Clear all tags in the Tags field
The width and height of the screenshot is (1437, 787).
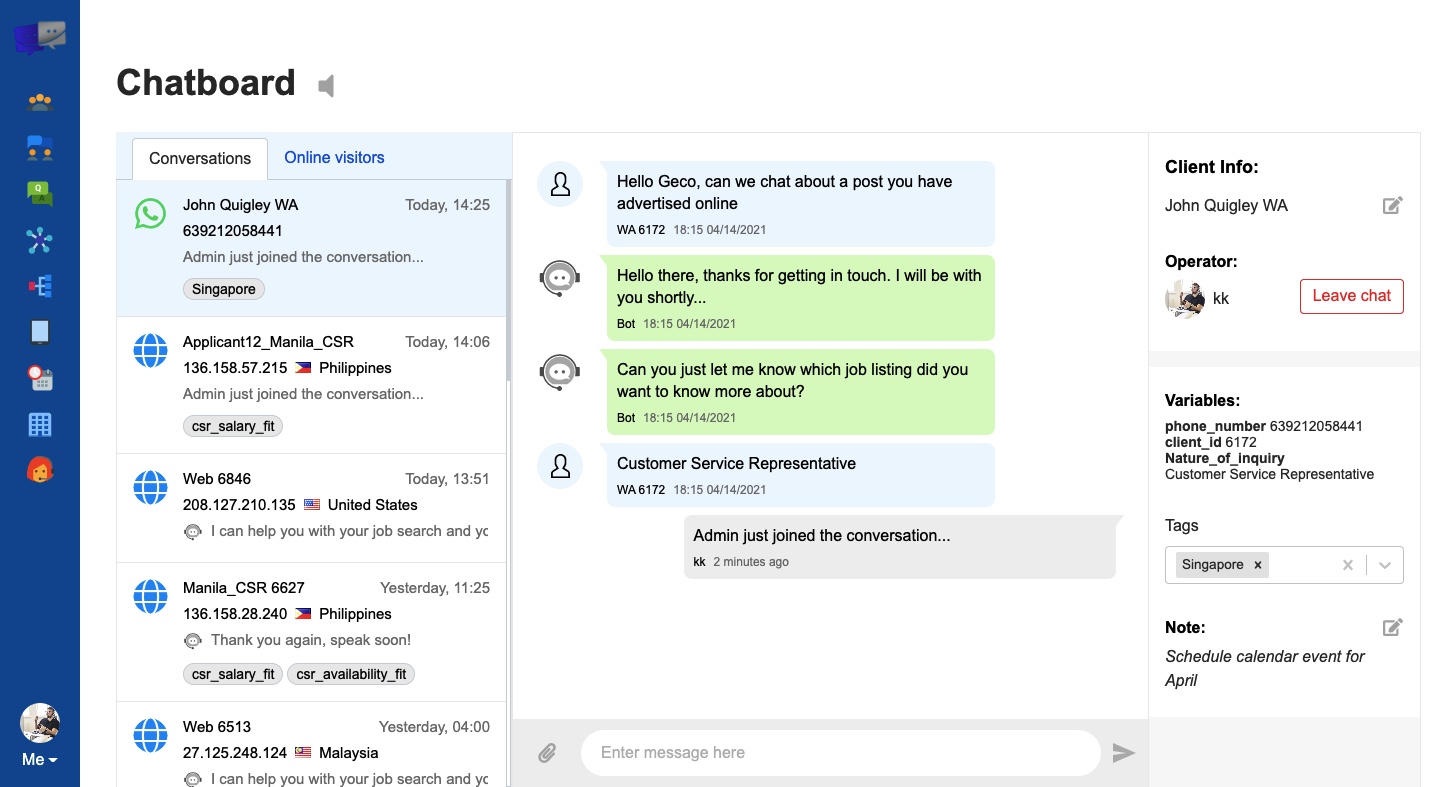click(1347, 565)
